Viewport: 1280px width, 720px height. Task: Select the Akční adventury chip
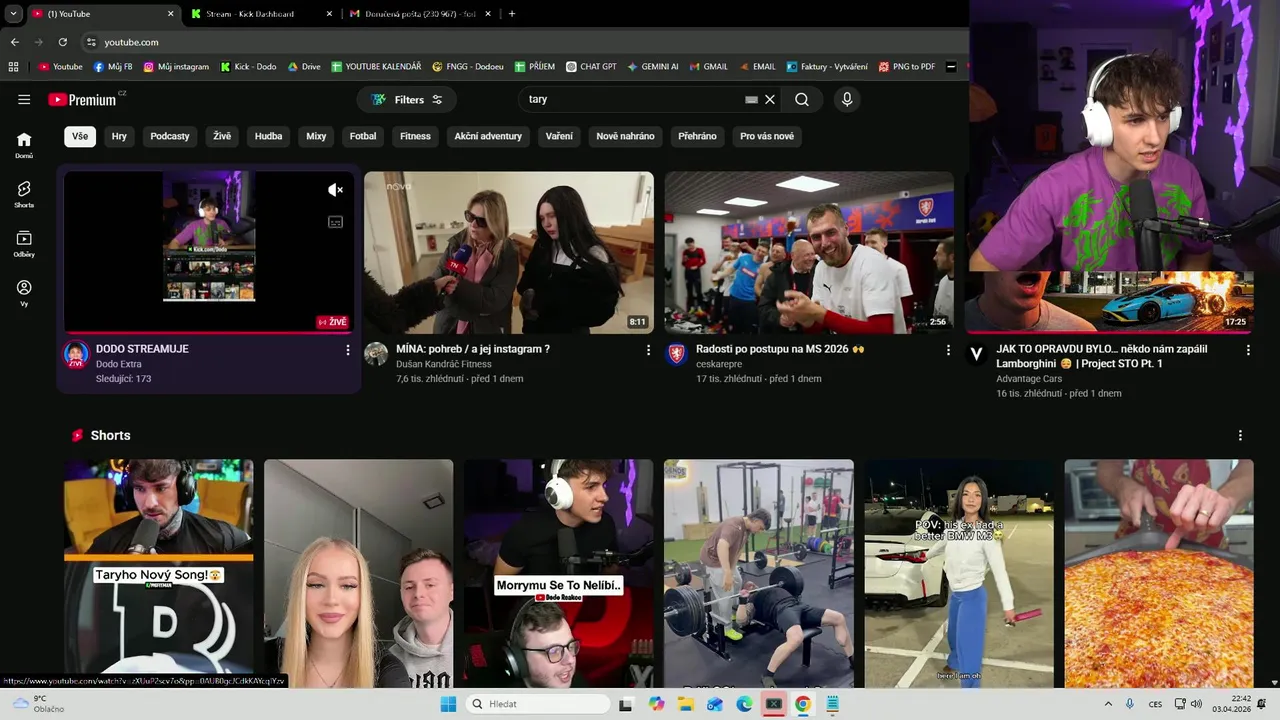[x=488, y=136]
